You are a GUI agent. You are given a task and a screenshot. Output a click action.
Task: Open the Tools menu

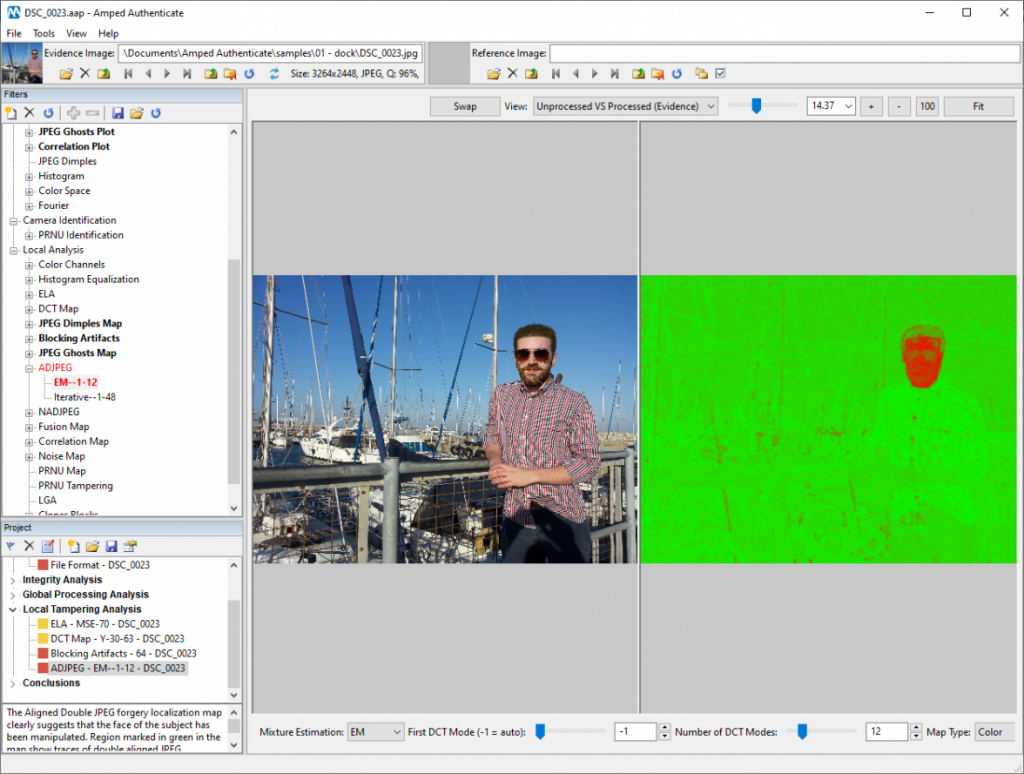pos(44,33)
